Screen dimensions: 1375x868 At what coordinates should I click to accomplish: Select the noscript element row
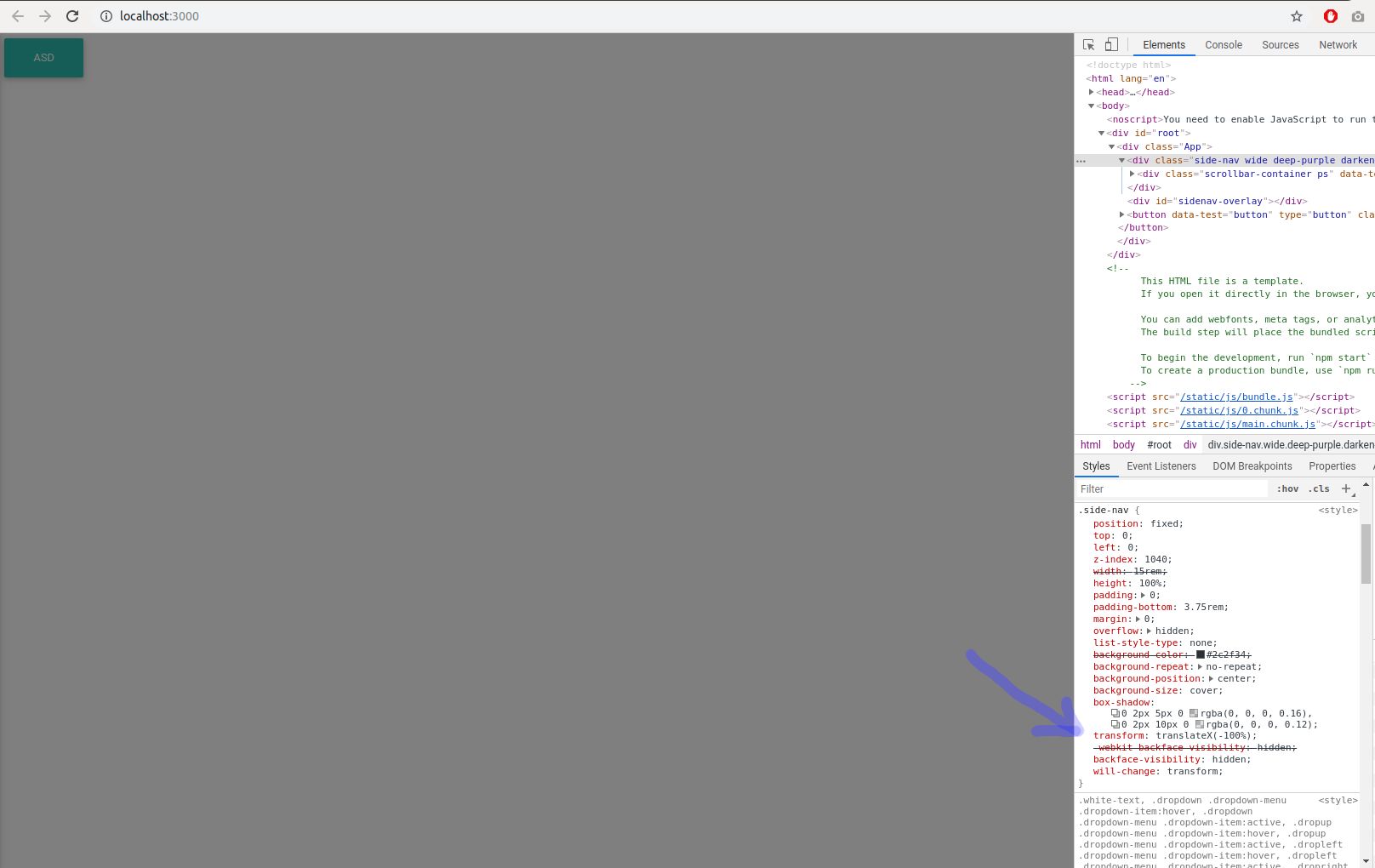(1239, 119)
